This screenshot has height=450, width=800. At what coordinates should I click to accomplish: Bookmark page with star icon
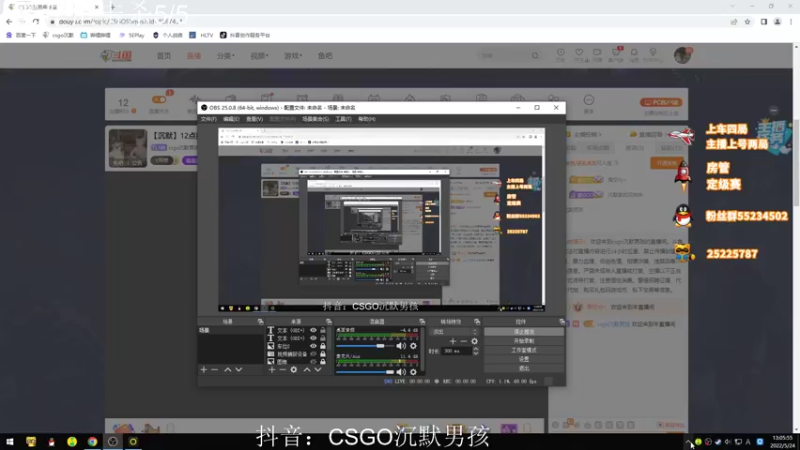pos(747,21)
